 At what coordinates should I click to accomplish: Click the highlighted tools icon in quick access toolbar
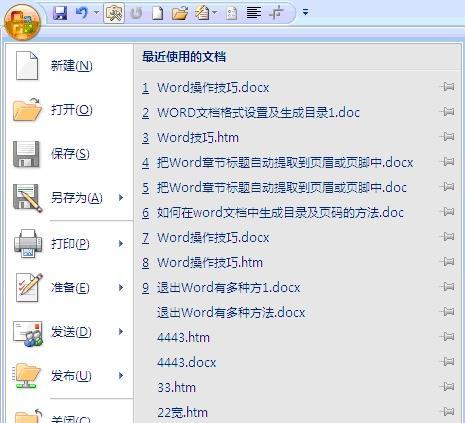coord(114,14)
